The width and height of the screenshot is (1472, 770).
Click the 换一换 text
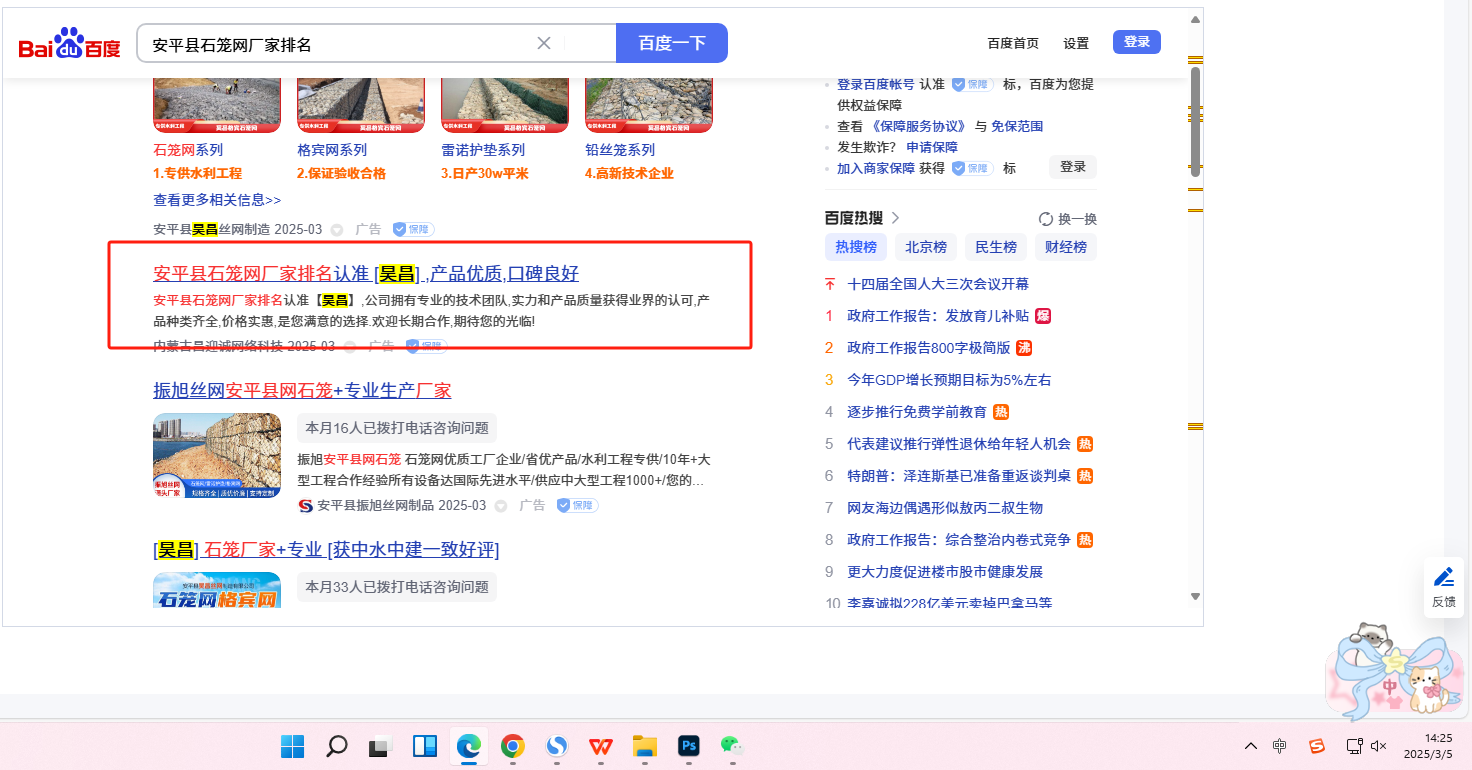(x=1078, y=219)
